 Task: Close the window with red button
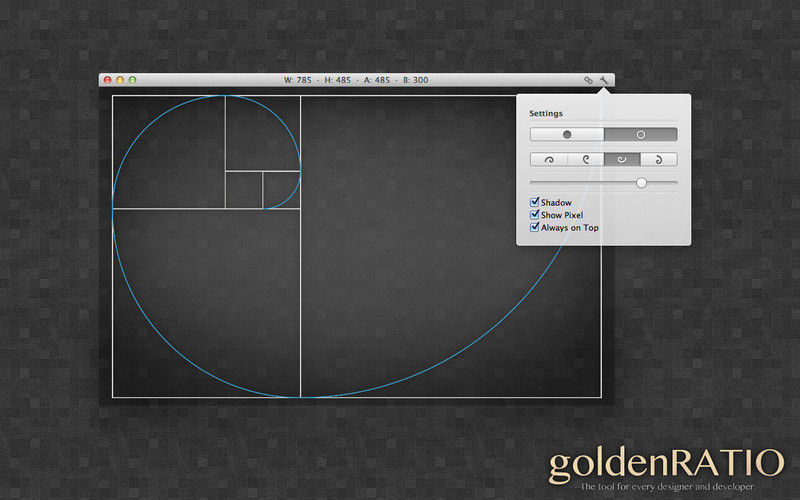(x=108, y=80)
